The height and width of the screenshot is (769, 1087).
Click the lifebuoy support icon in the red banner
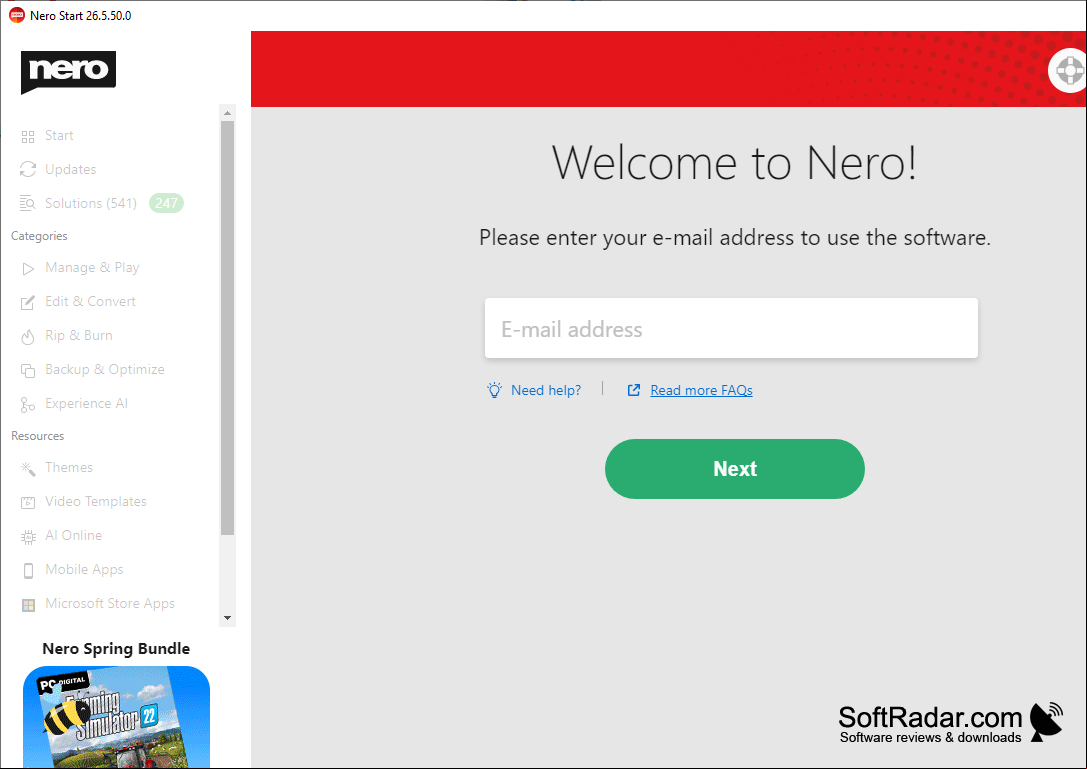click(x=1069, y=70)
